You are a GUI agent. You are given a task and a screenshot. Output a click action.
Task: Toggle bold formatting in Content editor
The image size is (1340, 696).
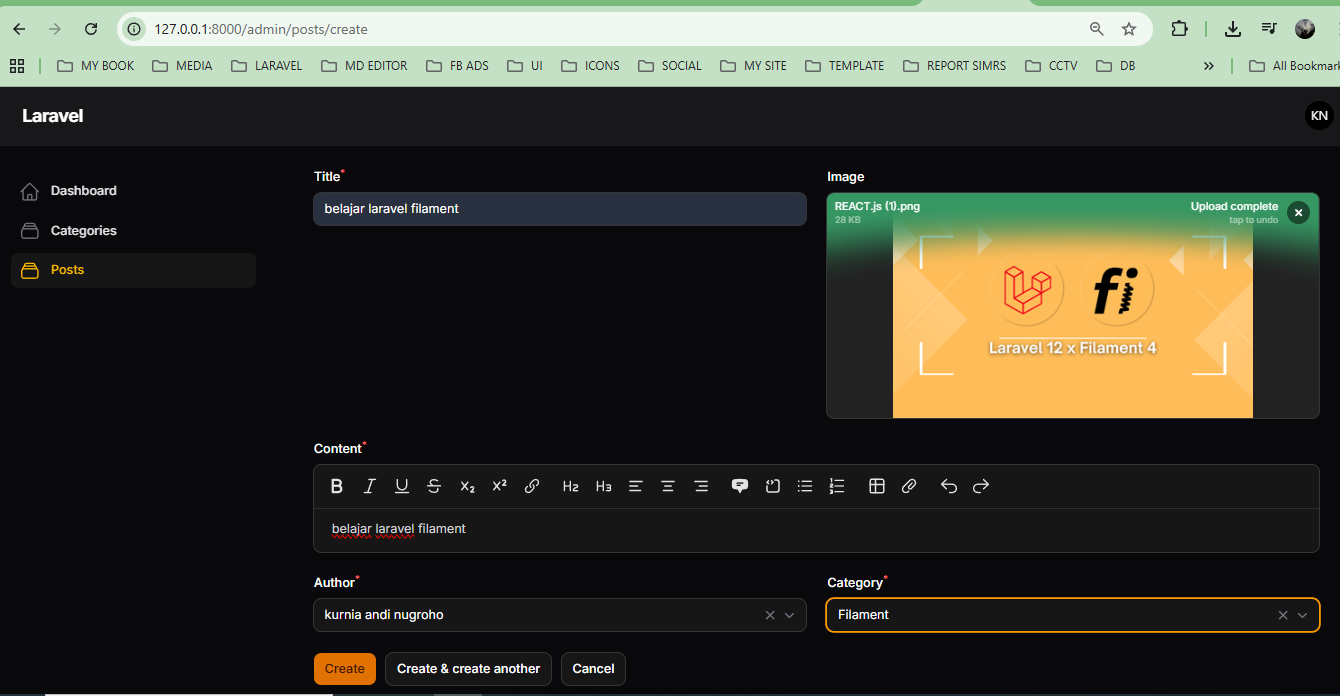(x=337, y=486)
